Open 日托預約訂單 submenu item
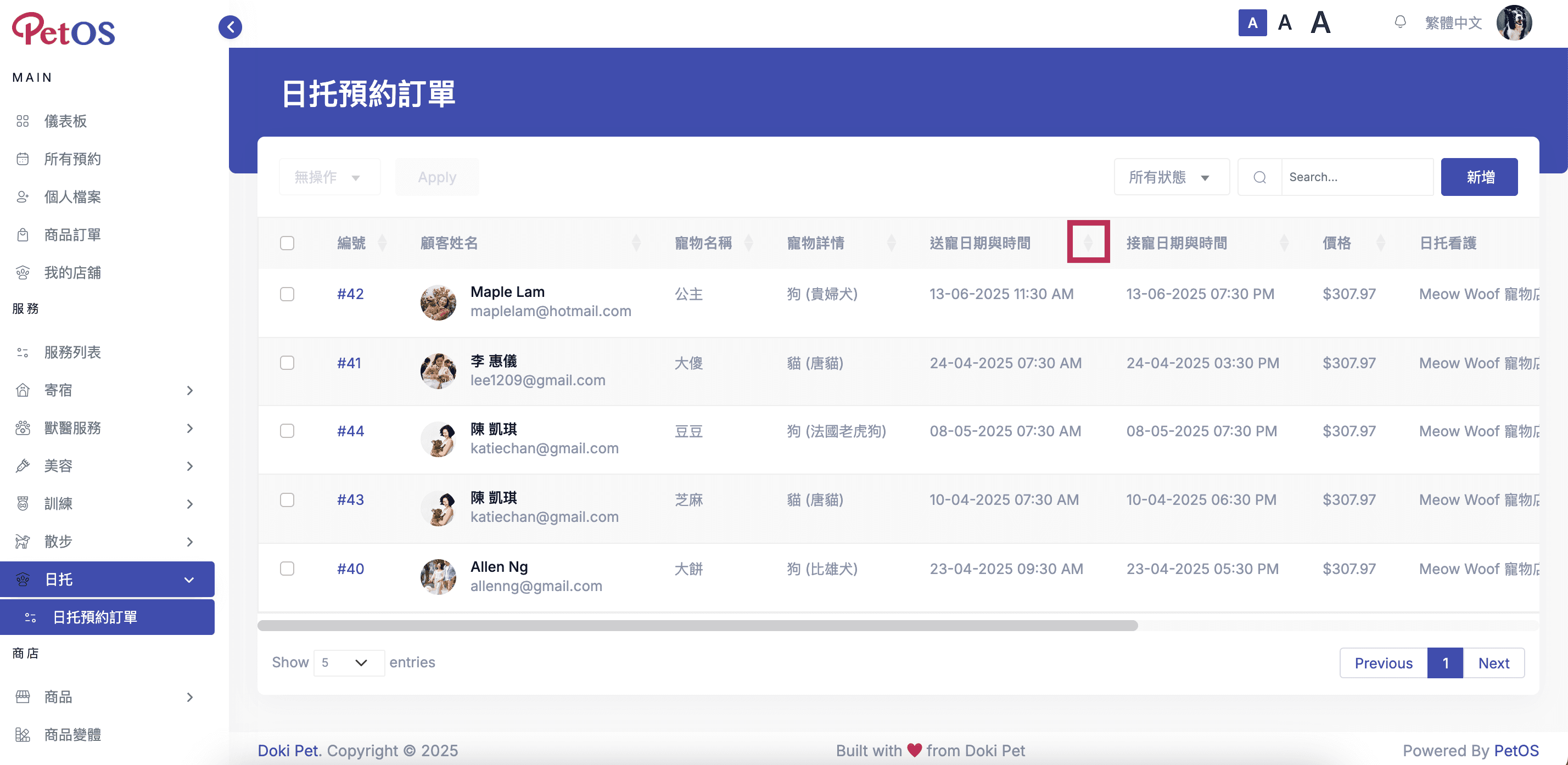The height and width of the screenshot is (765, 1568). pyautogui.click(x=107, y=617)
